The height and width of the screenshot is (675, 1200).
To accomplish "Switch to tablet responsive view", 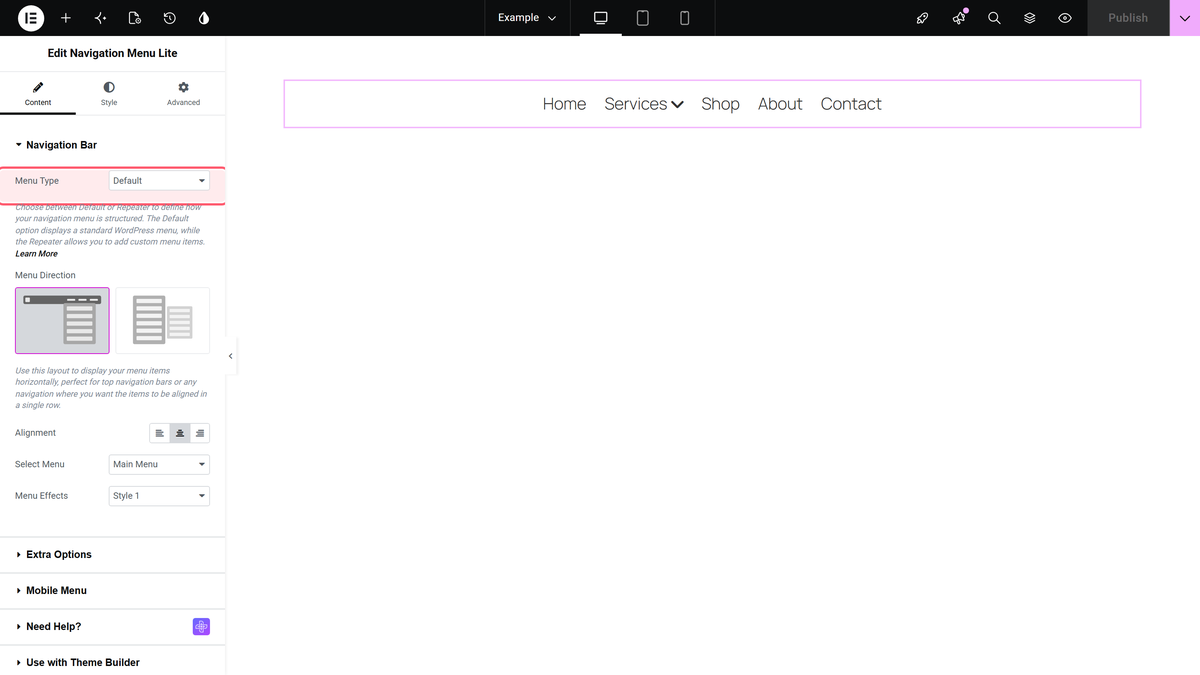I will (643, 18).
